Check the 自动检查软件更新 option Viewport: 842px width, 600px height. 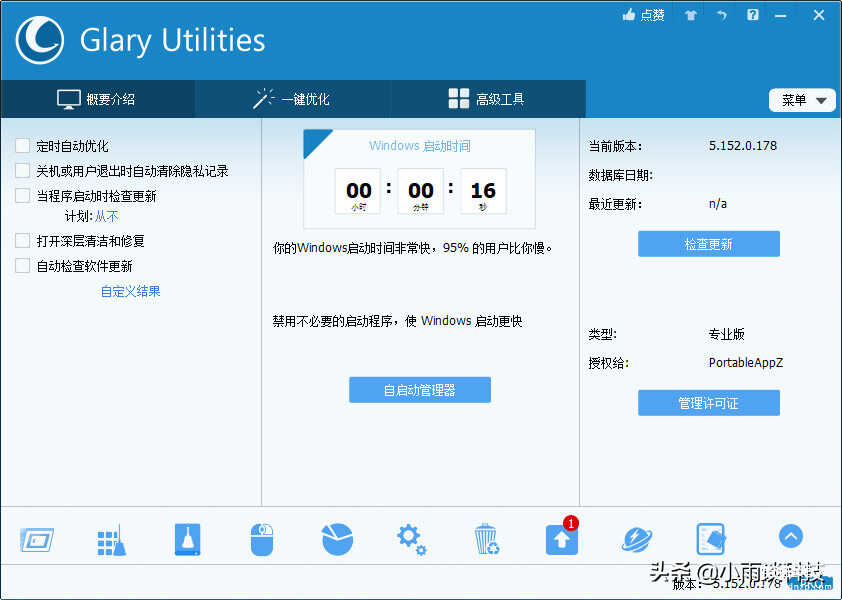(x=22, y=266)
